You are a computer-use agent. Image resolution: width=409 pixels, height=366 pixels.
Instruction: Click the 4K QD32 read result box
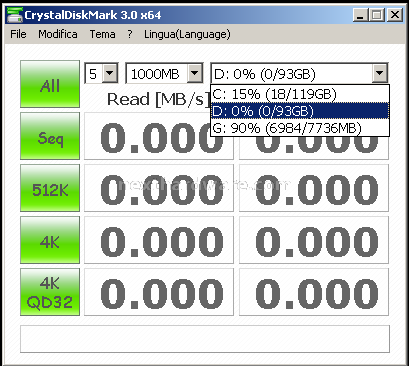pos(159,292)
